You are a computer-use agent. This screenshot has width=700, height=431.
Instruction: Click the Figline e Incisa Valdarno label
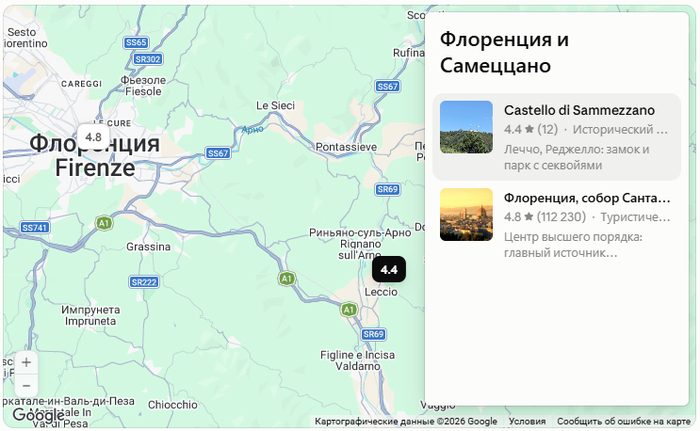(x=357, y=360)
